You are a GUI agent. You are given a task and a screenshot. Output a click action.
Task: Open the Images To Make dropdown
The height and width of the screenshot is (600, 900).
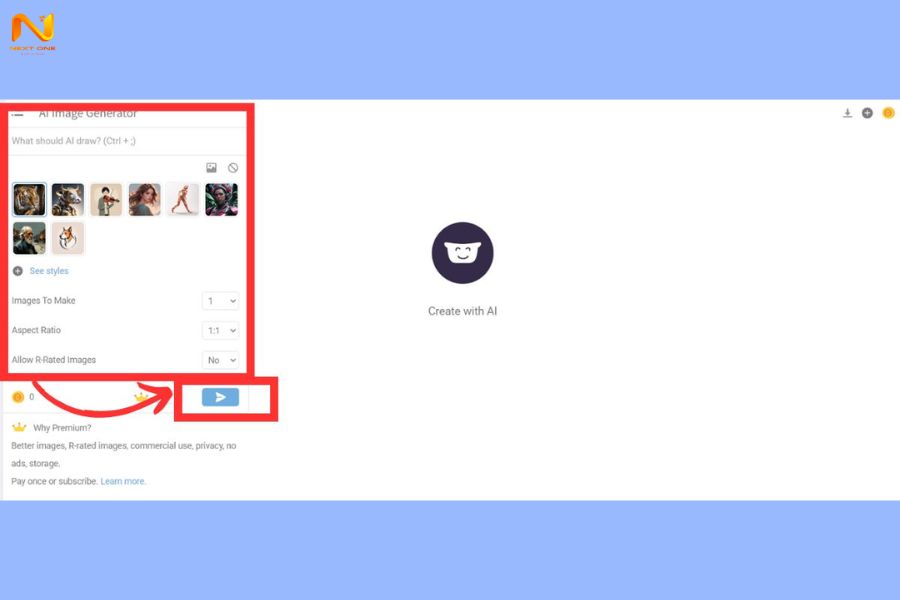pos(220,301)
